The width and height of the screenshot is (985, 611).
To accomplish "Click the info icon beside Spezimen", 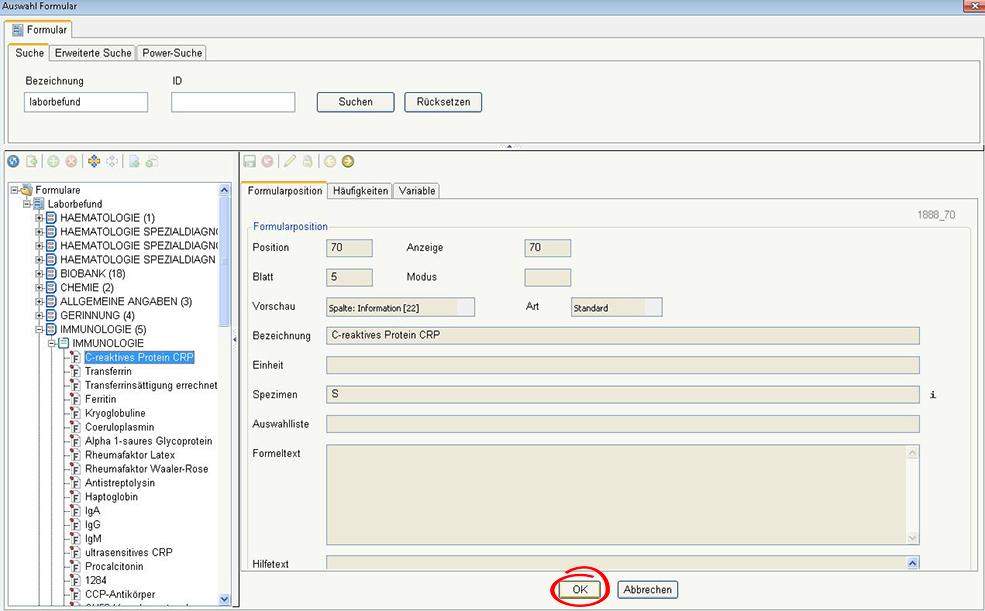I will 933,395.
